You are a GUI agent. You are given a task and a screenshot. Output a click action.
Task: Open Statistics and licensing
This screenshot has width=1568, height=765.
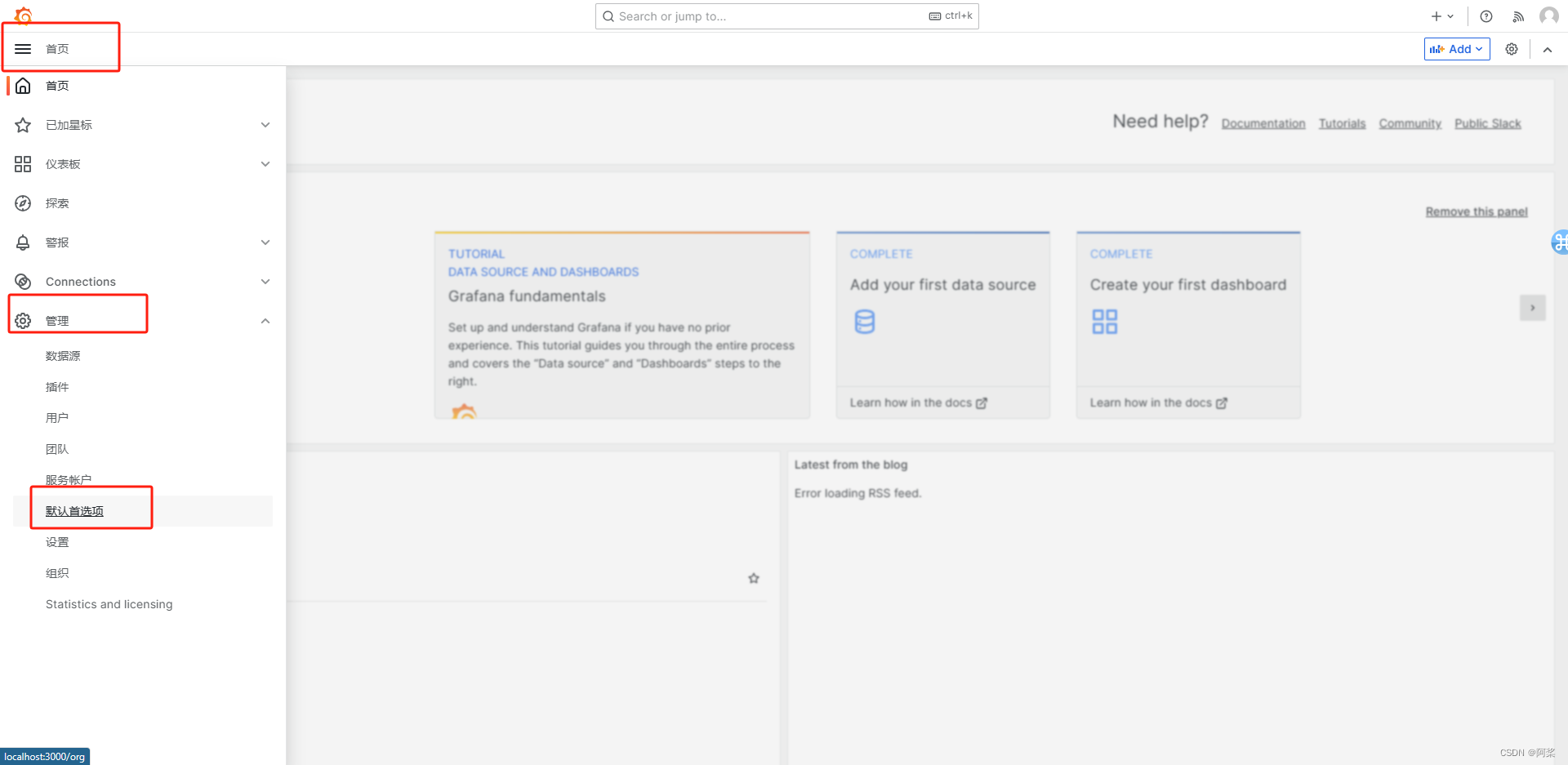109,604
